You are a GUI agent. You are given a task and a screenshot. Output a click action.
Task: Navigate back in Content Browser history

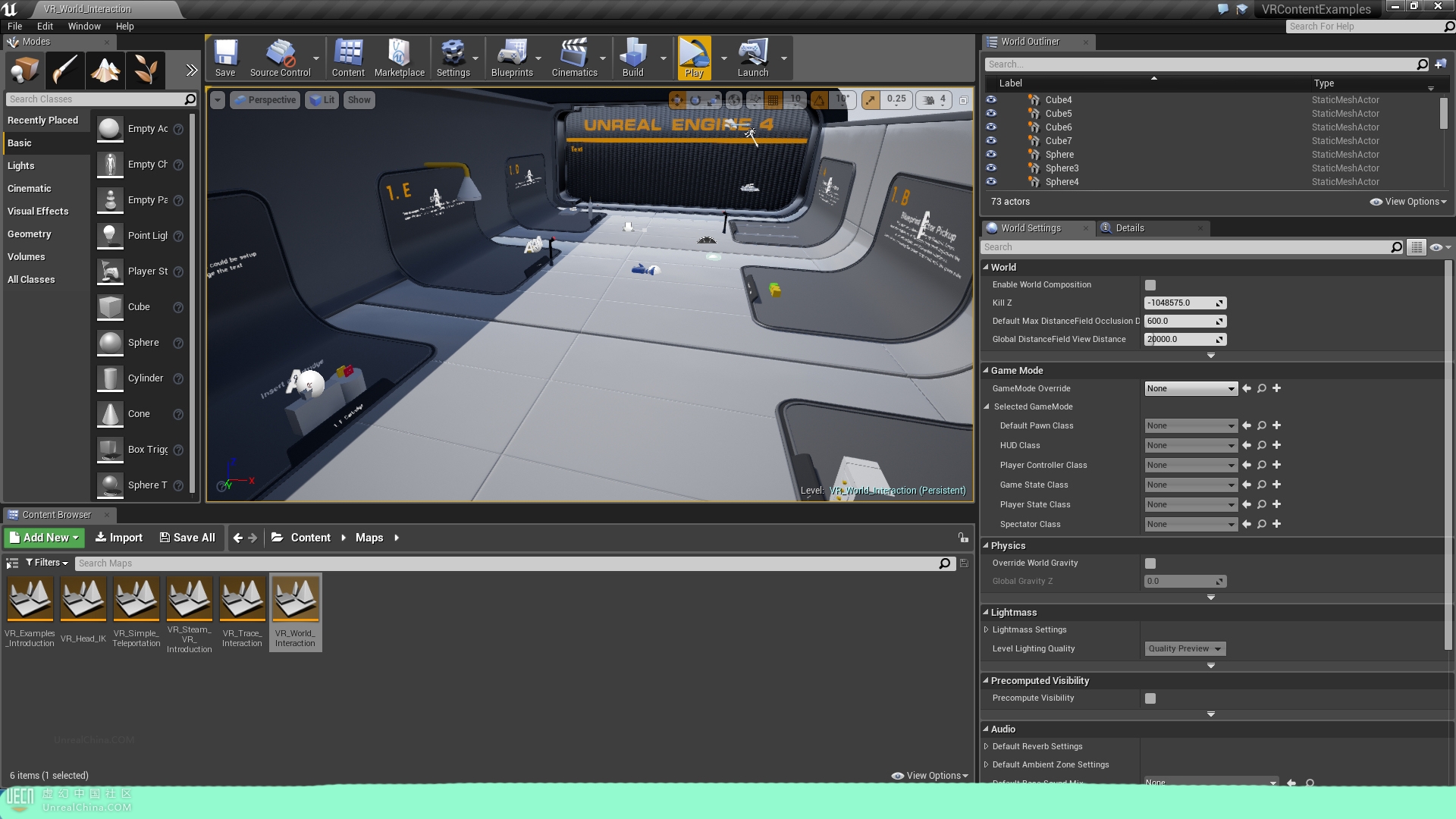tap(238, 538)
